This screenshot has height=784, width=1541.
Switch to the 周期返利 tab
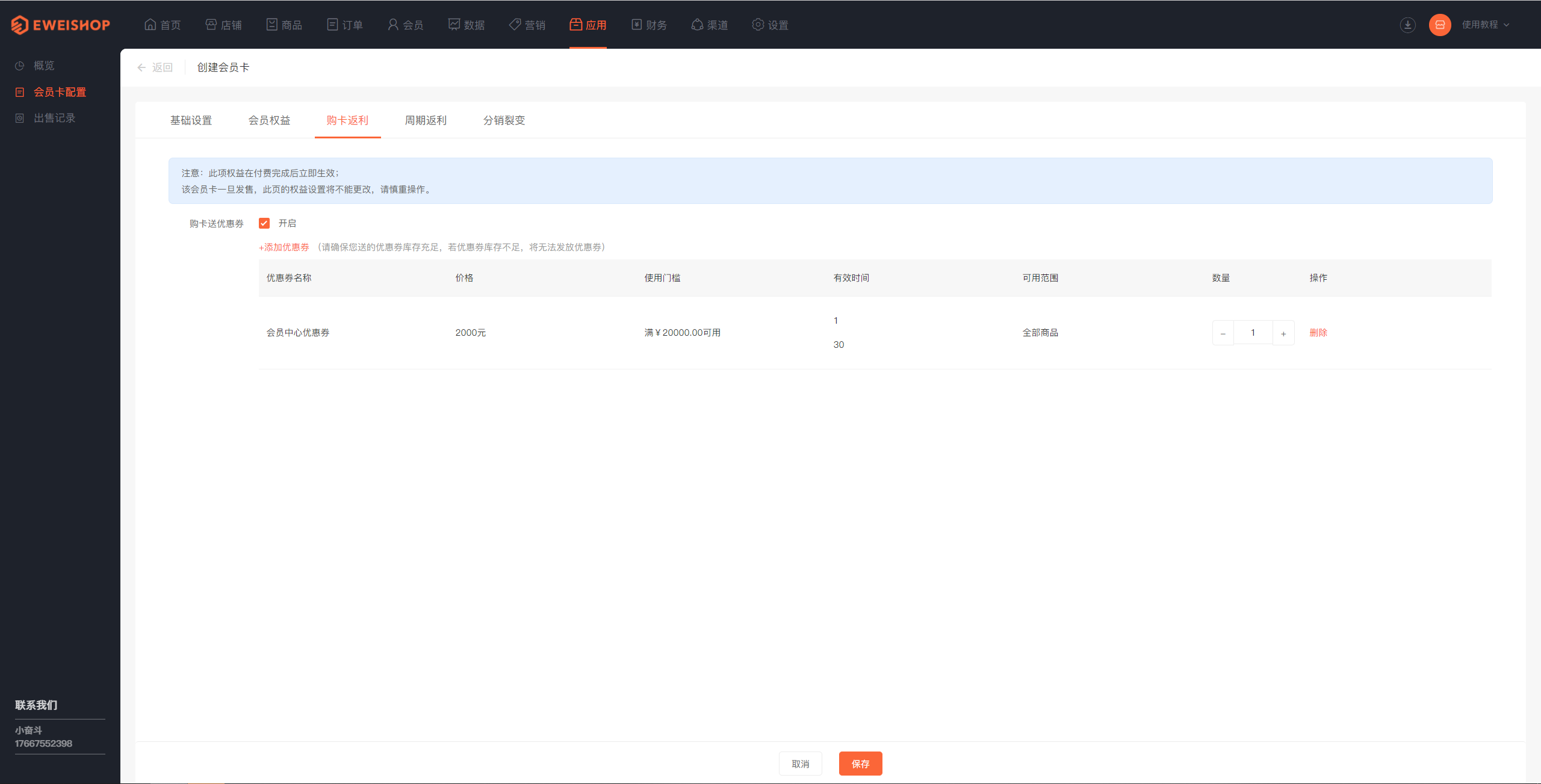click(425, 120)
